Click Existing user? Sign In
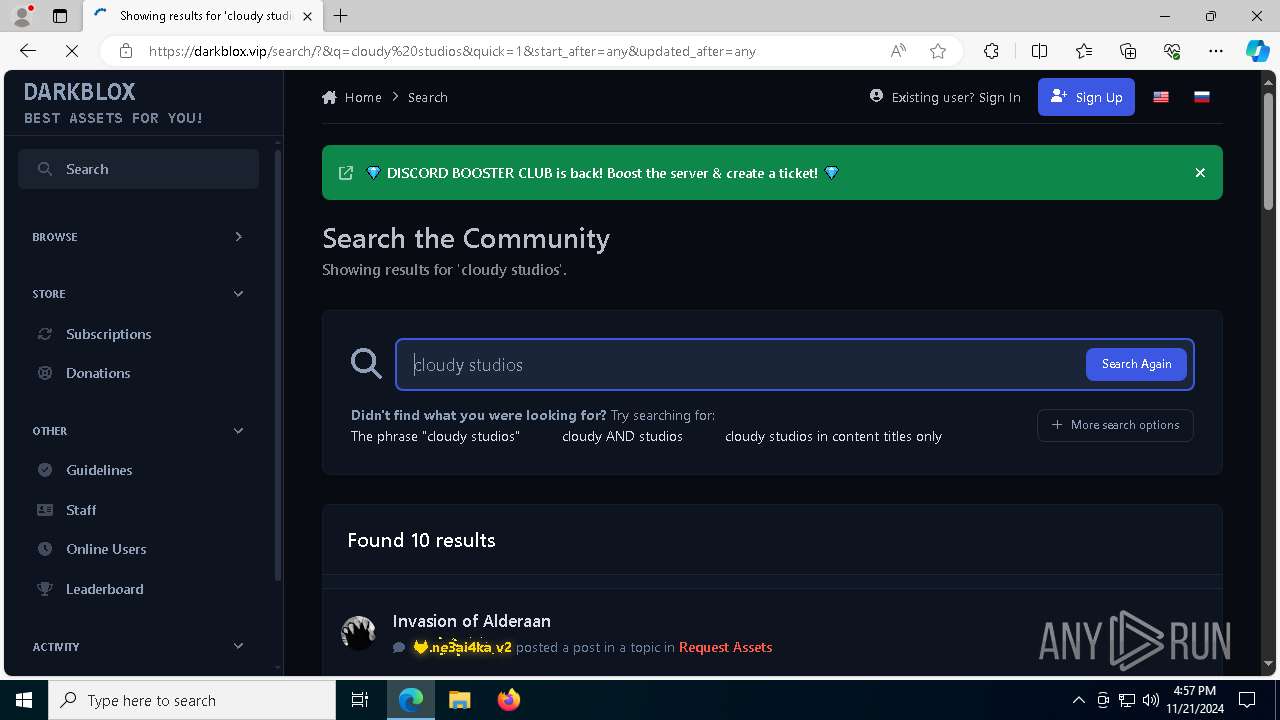This screenshot has width=1280, height=720. [x=945, y=97]
